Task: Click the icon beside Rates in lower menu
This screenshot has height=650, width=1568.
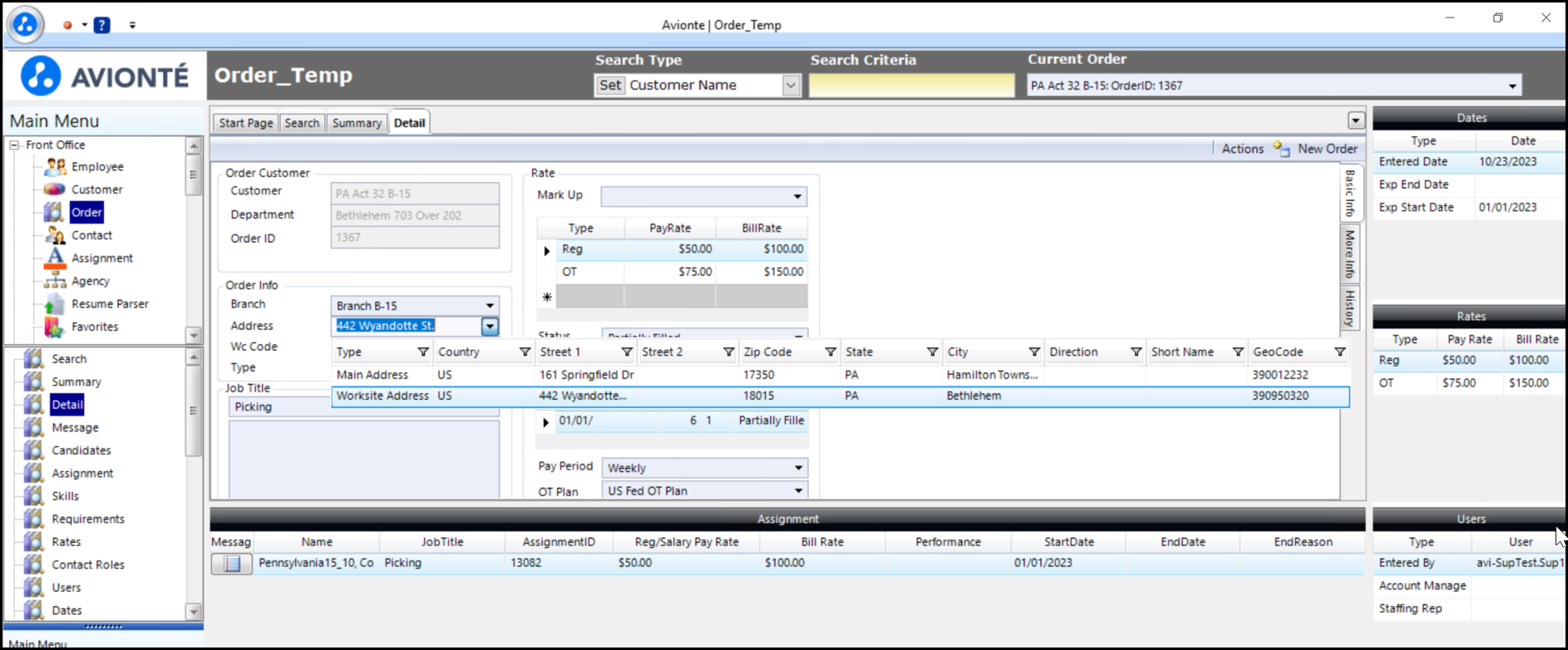Action: click(34, 541)
